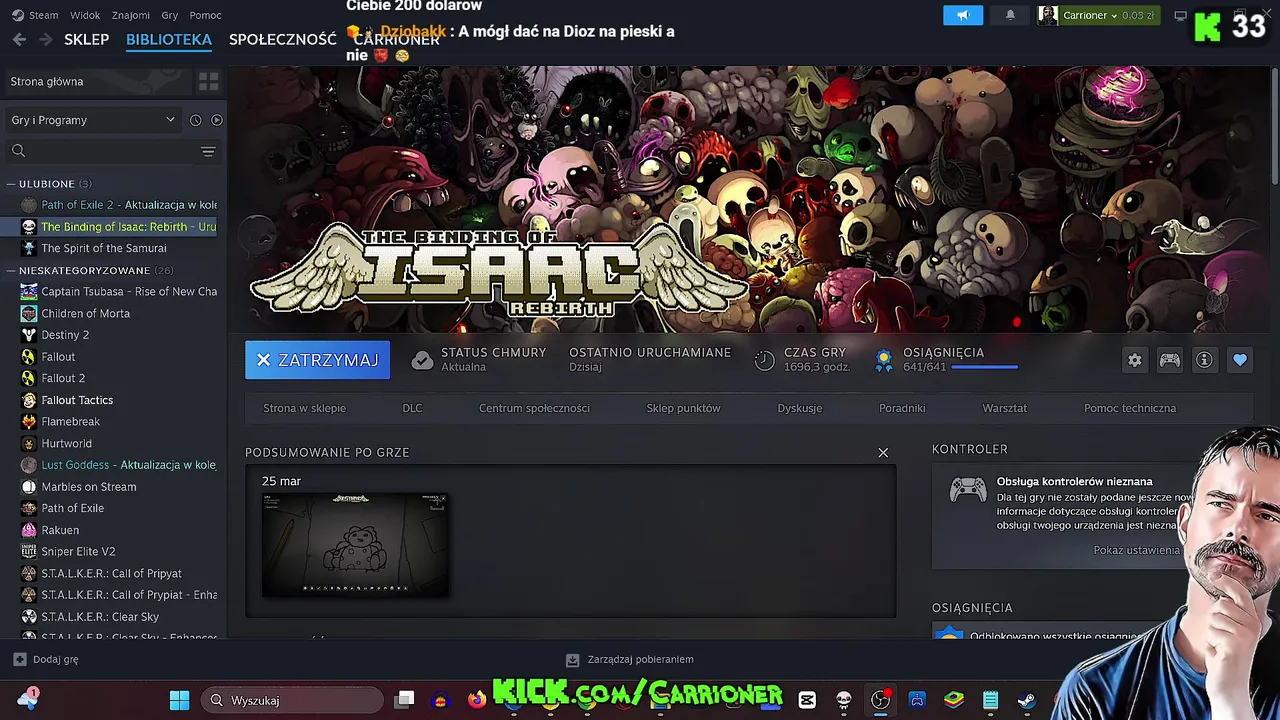Open Task View on taskbar

click(404, 700)
